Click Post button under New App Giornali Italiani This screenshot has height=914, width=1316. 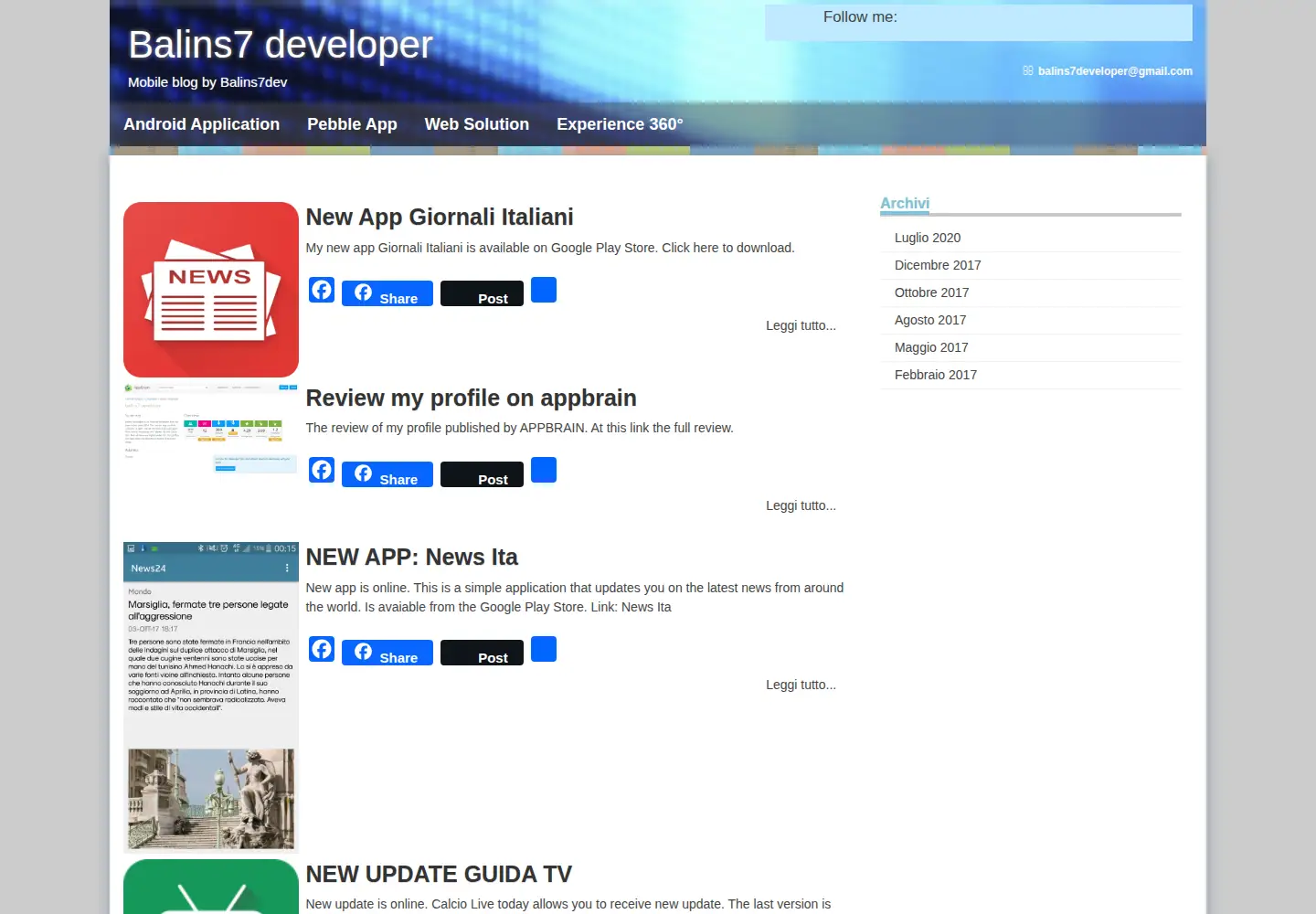482,293
